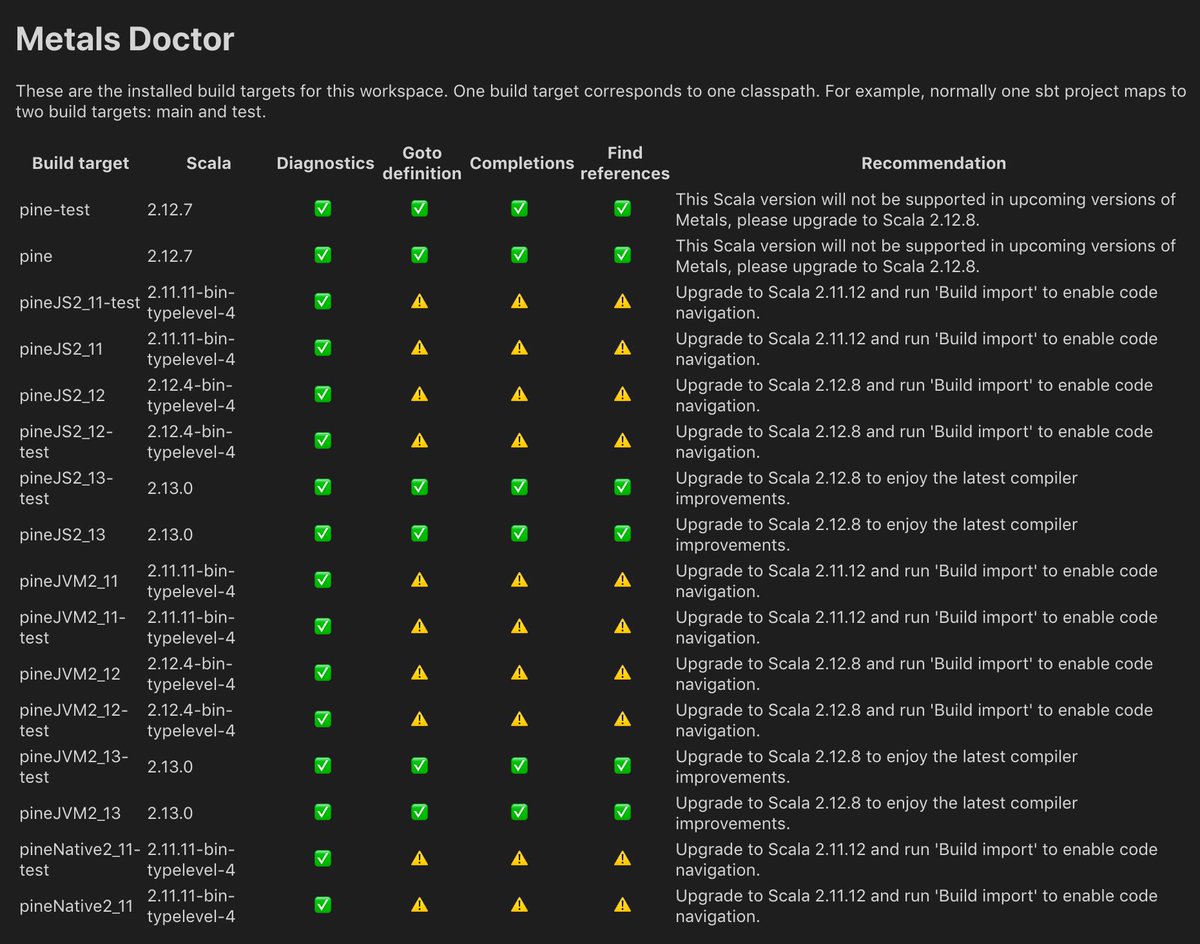
Task: Click pineJS2_12 Scala version 2.12.4-bin-typelevel-4
Action: [191, 395]
